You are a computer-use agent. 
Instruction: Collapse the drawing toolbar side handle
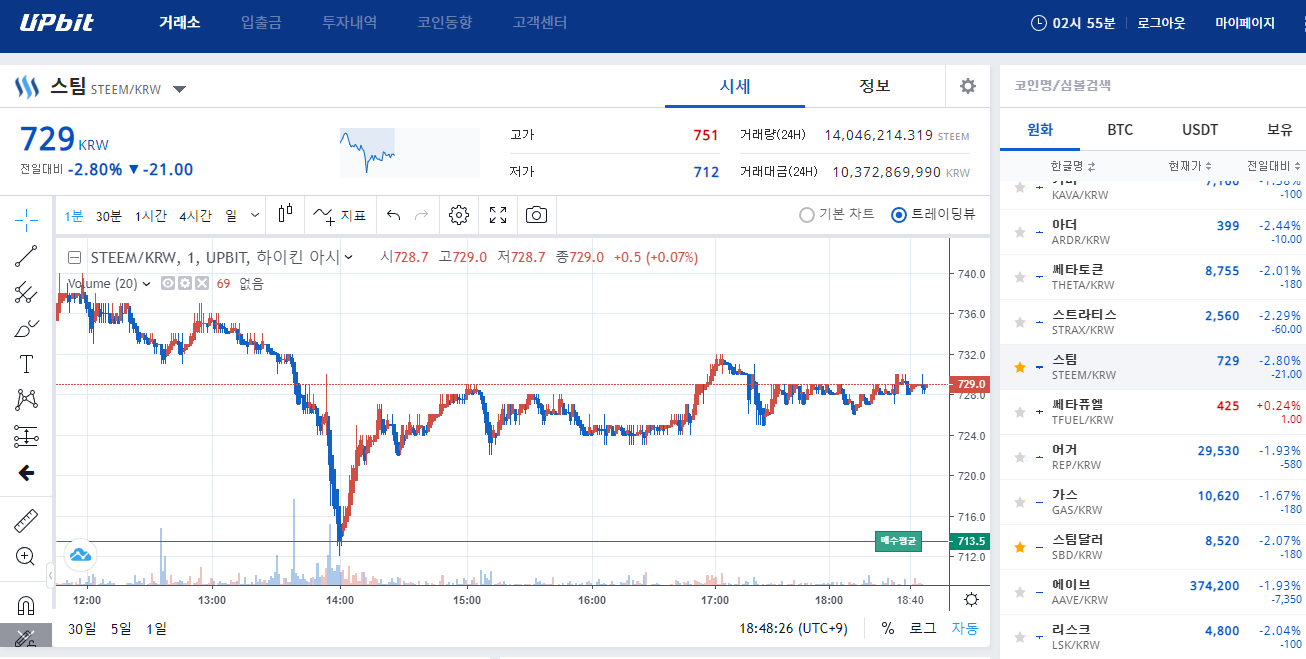point(51,576)
